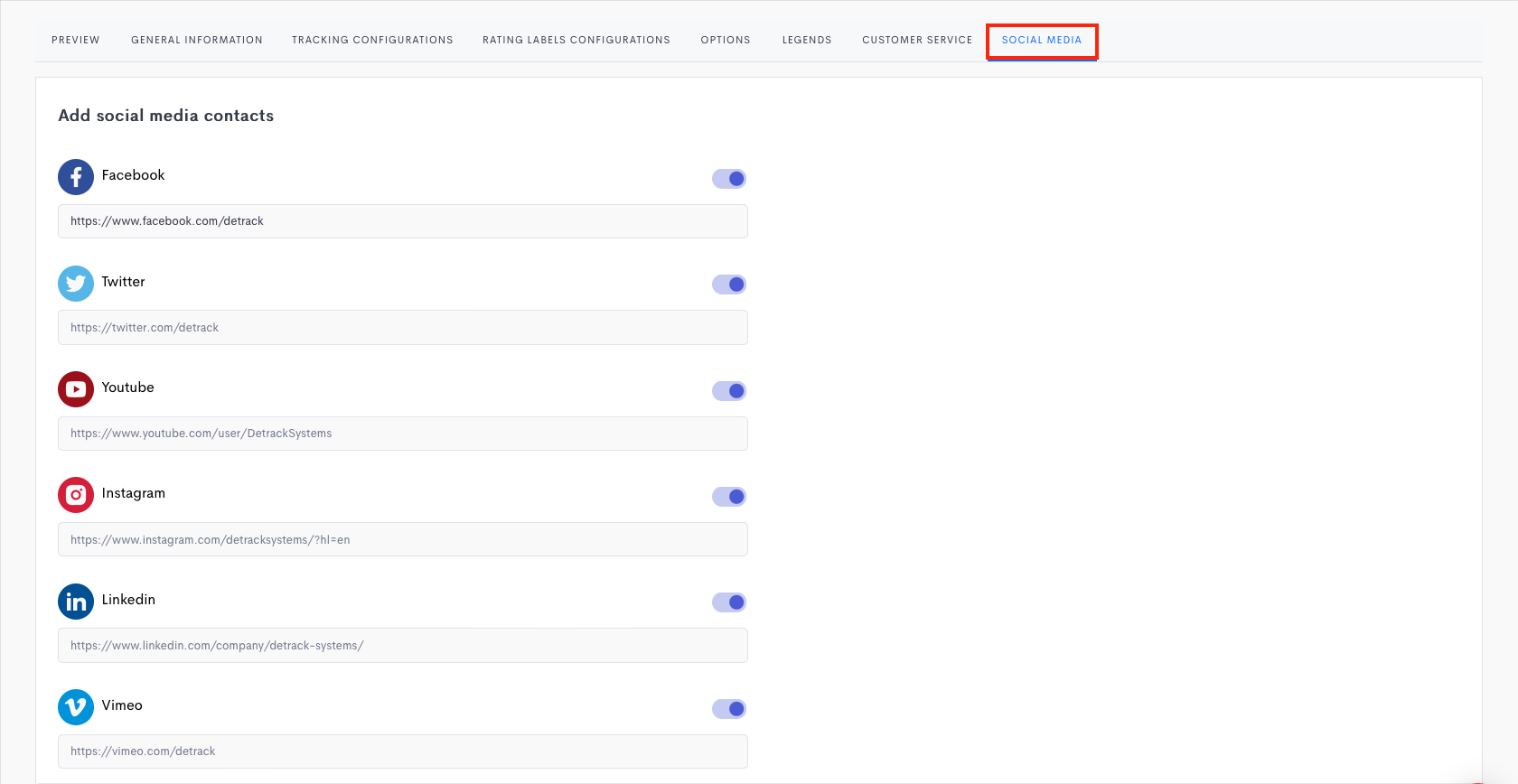Switch off the Instagram toggle
The width and height of the screenshot is (1518, 784).
pos(729,497)
